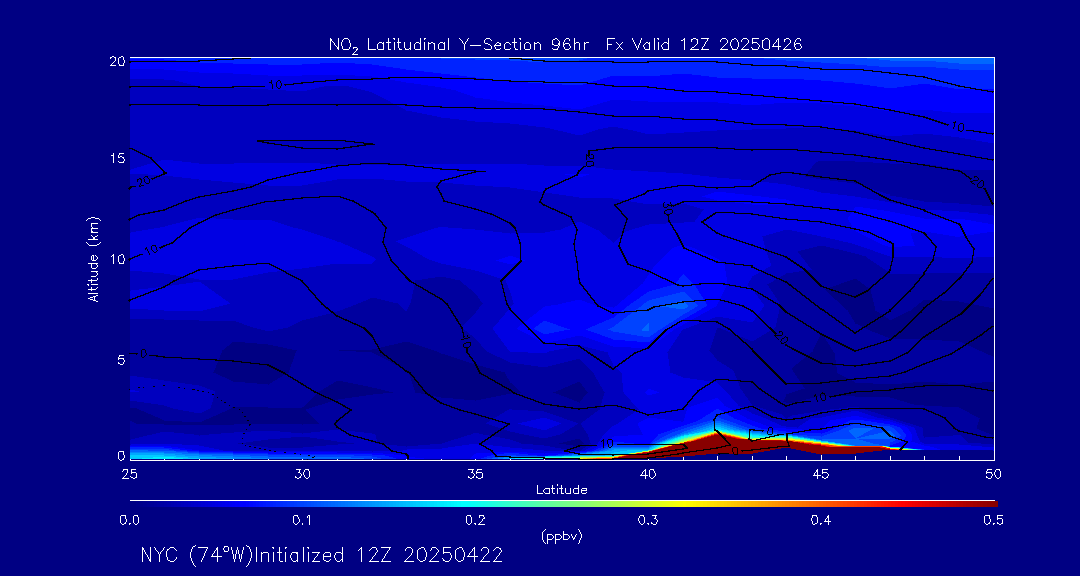This screenshot has width=1080, height=576.
Task: Click latitude axis tick label 45
Action: 821,474
